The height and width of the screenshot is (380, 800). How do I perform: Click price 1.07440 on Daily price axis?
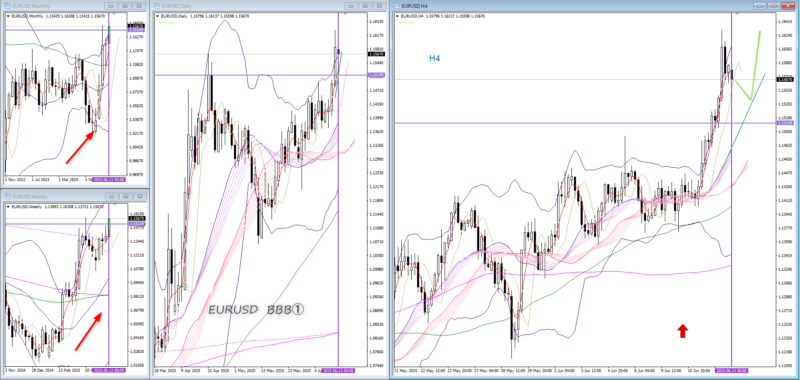377,365
